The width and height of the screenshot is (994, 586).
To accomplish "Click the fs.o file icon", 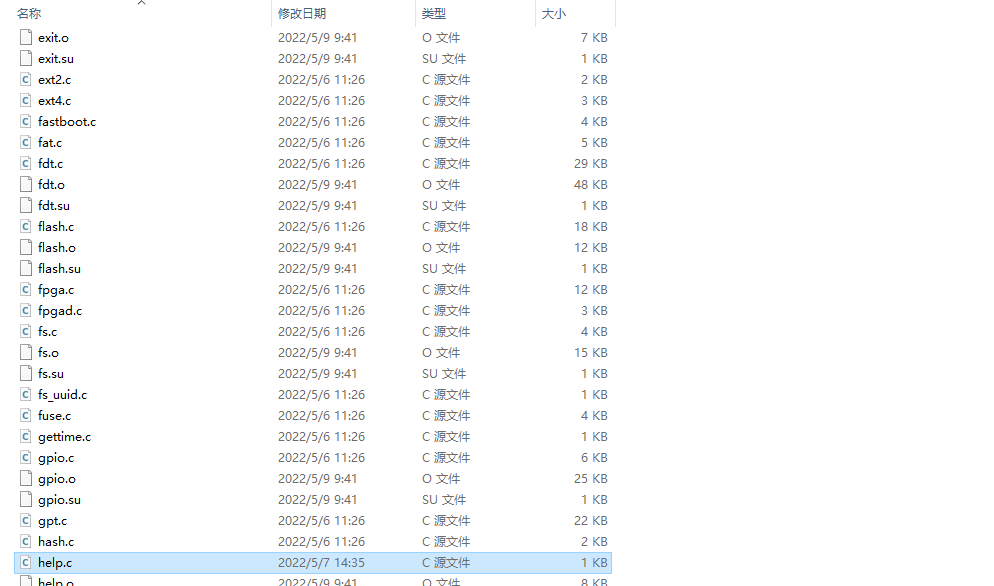I will pyautogui.click(x=25, y=352).
